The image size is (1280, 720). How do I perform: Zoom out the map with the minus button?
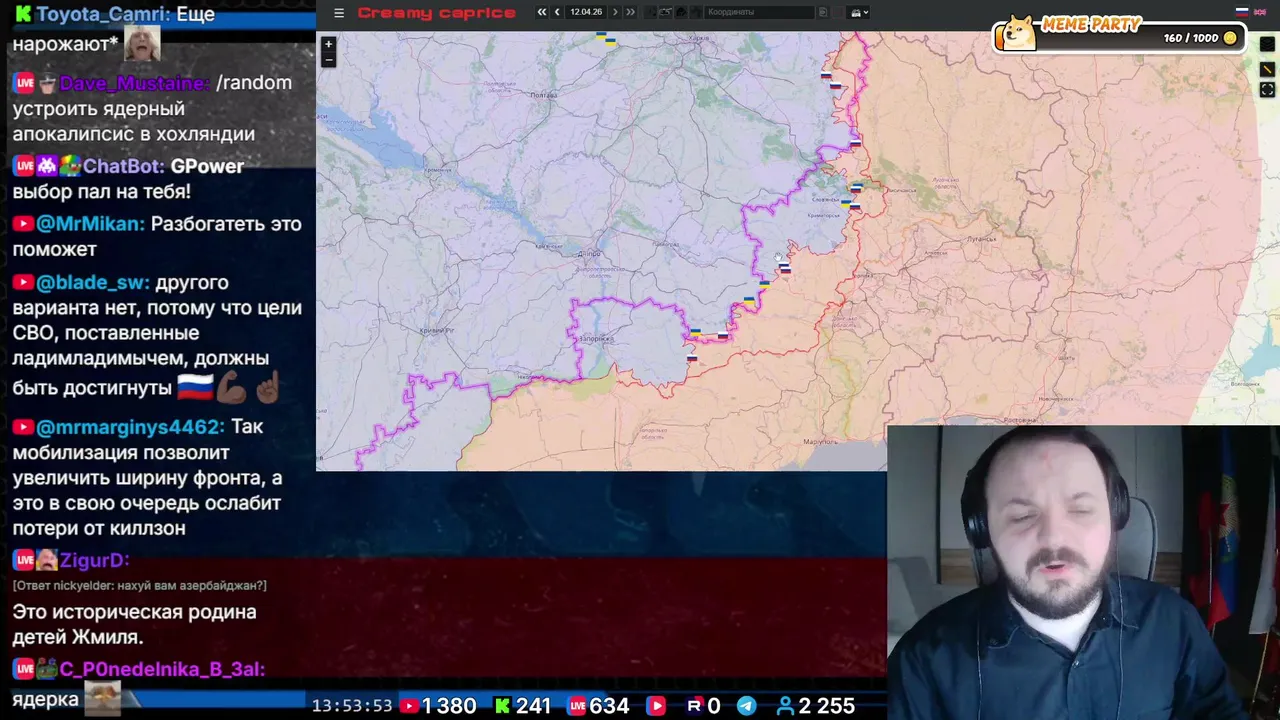[328, 59]
